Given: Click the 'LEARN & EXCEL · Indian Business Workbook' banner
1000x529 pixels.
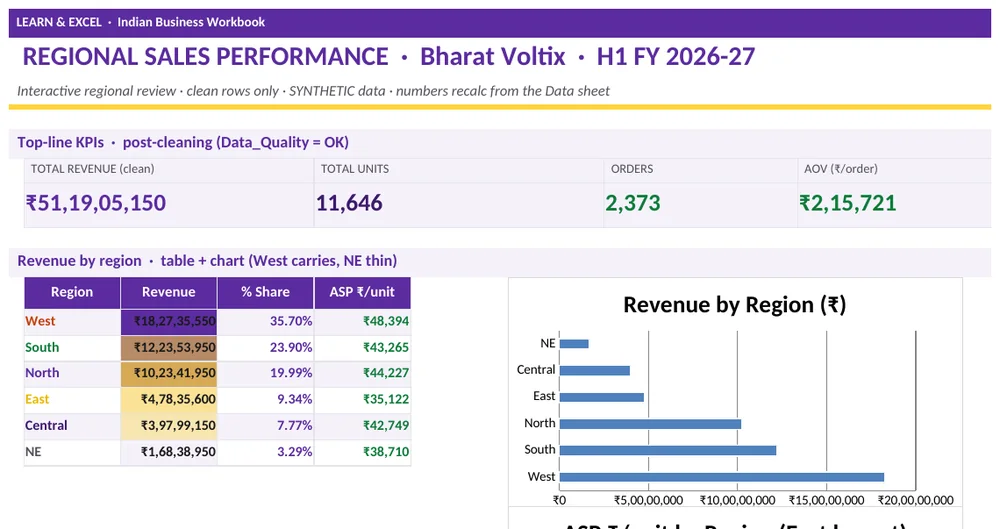Looking at the screenshot, I should (499, 22).
